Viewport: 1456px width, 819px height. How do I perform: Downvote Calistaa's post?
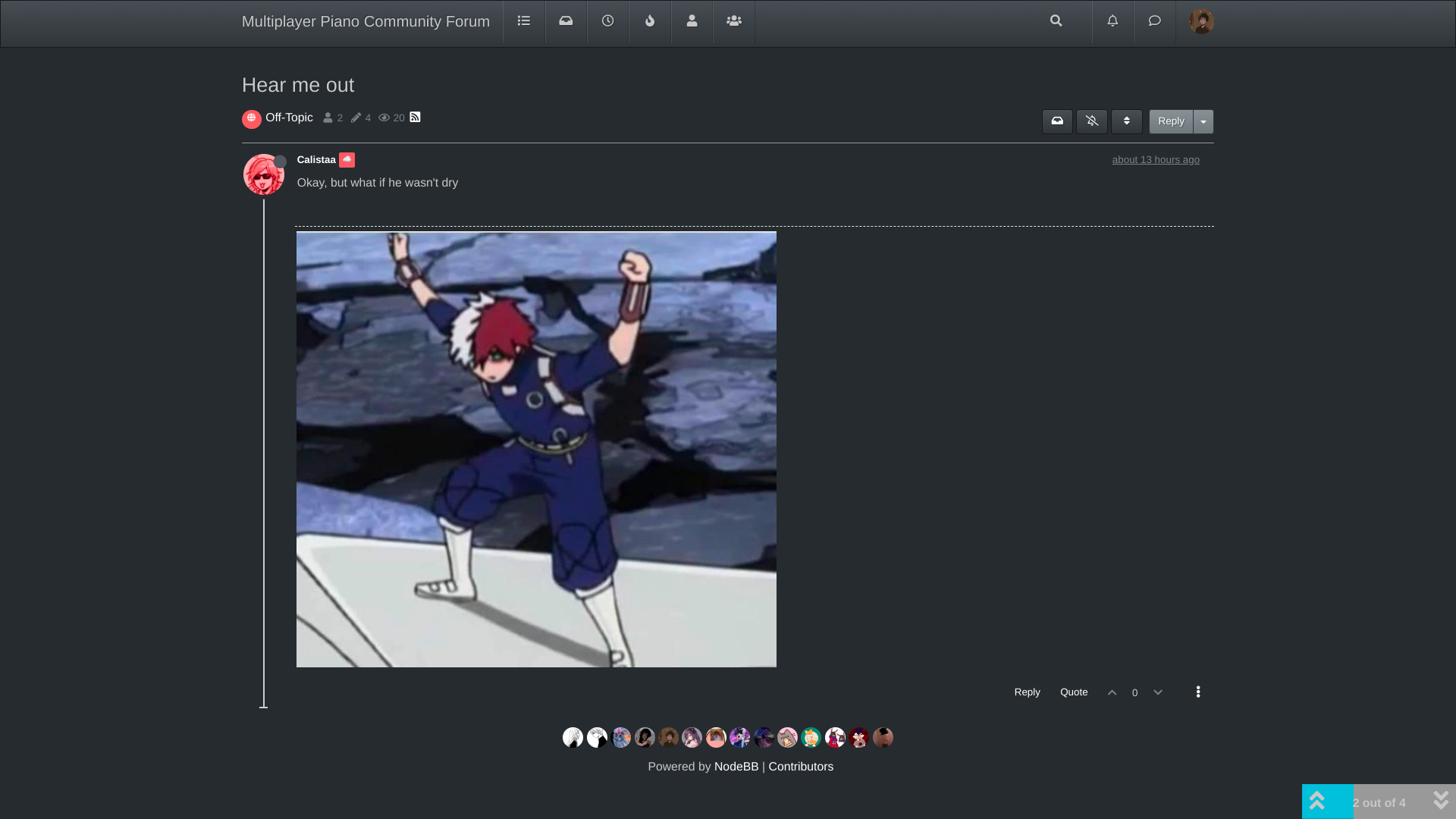1158,692
